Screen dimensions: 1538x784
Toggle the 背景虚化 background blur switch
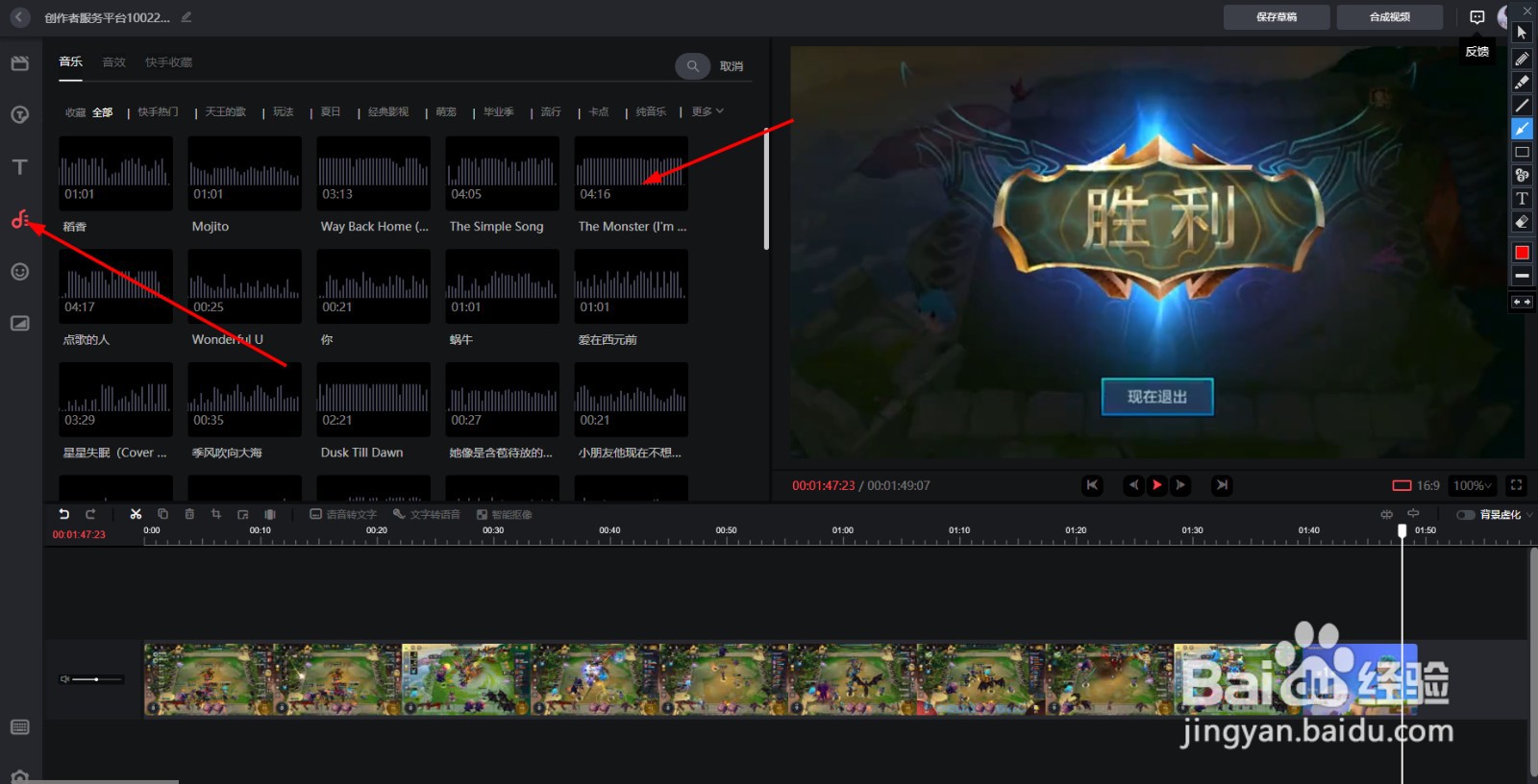click(x=1465, y=515)
